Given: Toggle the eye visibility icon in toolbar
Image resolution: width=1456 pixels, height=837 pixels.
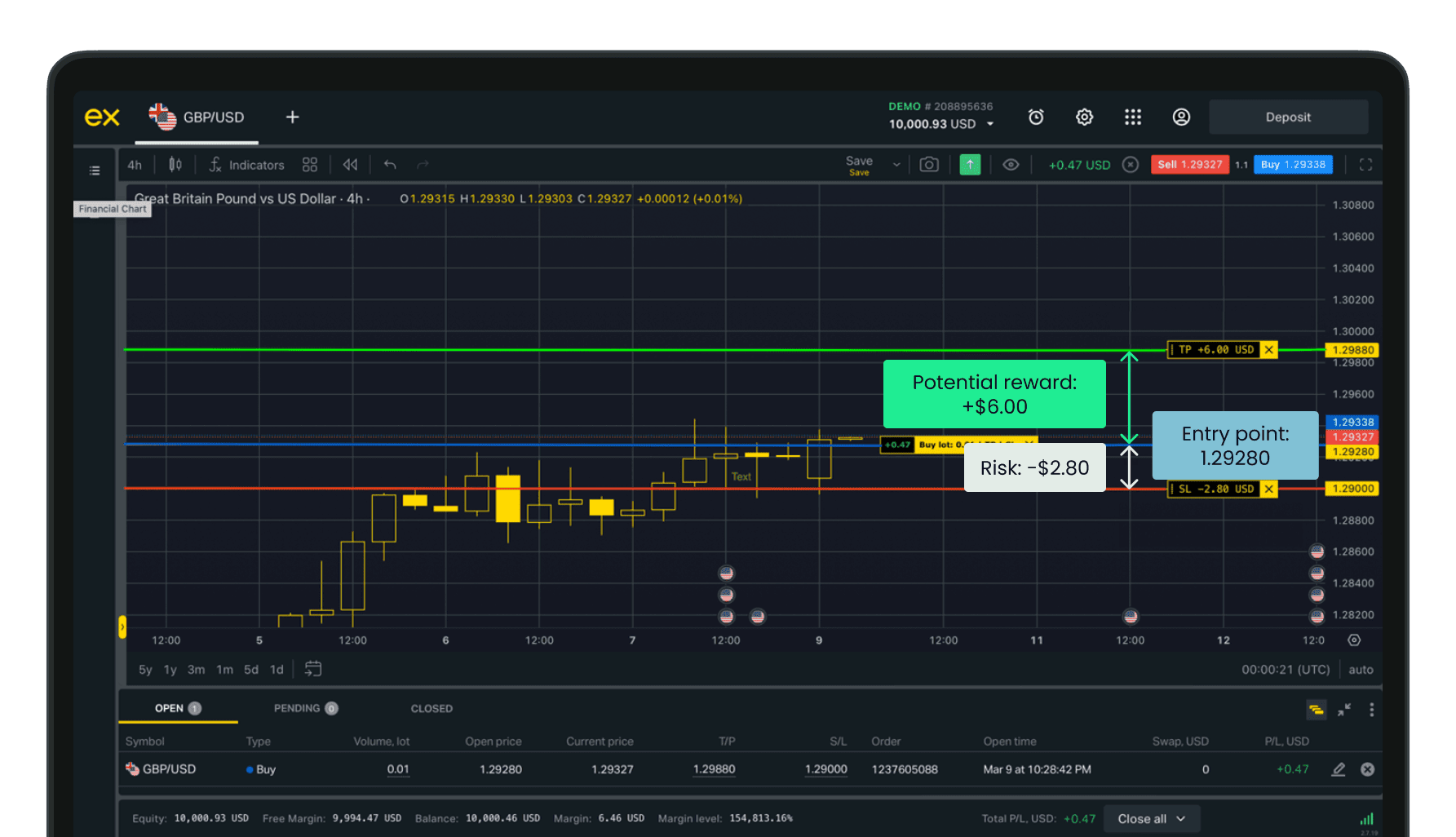Looking at the screenshot, I should click(1011, 165).
